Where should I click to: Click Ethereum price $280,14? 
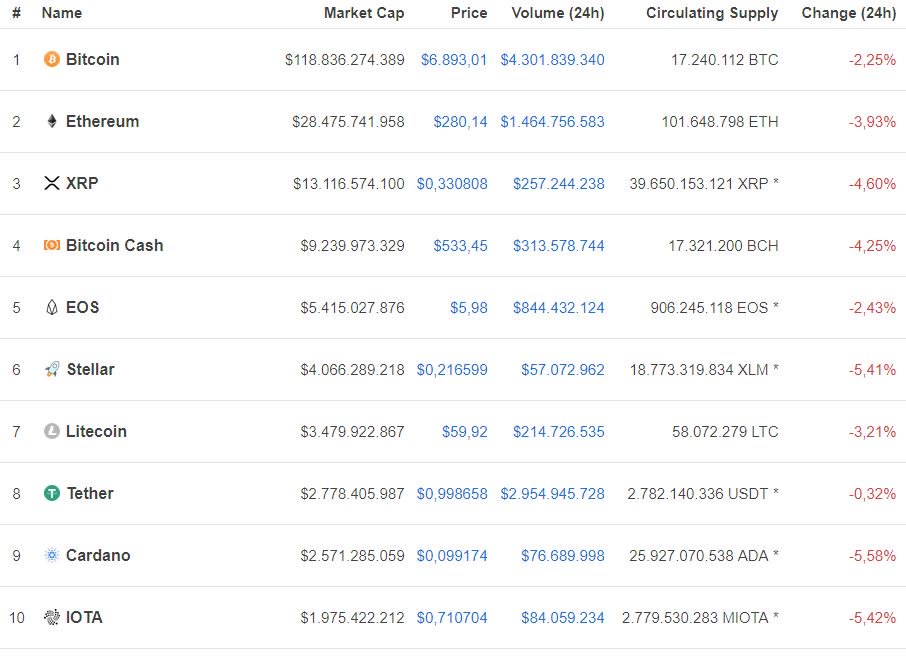point(461,122)
